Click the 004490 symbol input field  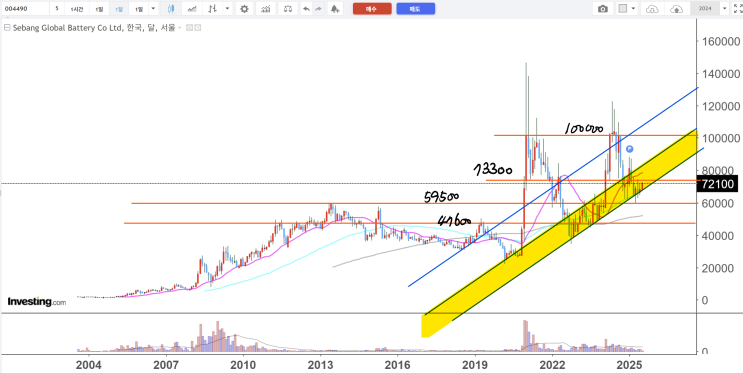click(x=25, y=9)
